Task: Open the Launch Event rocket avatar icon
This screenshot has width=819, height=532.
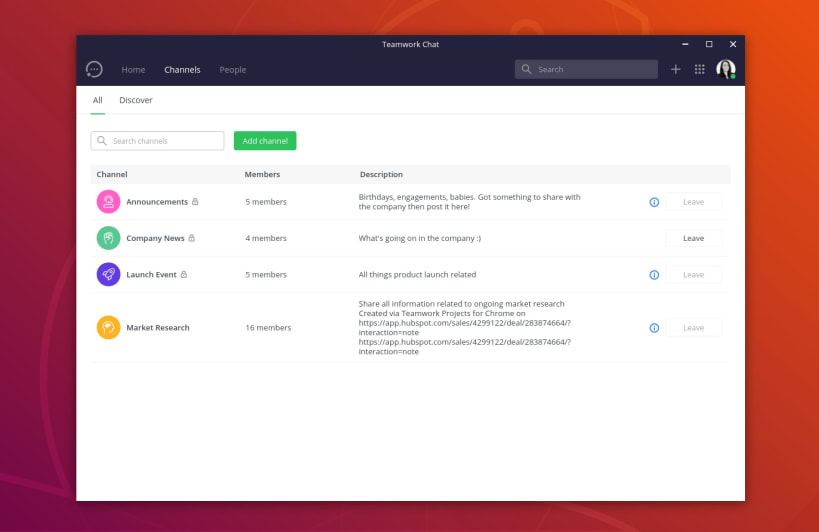Action: click(108, 275)
